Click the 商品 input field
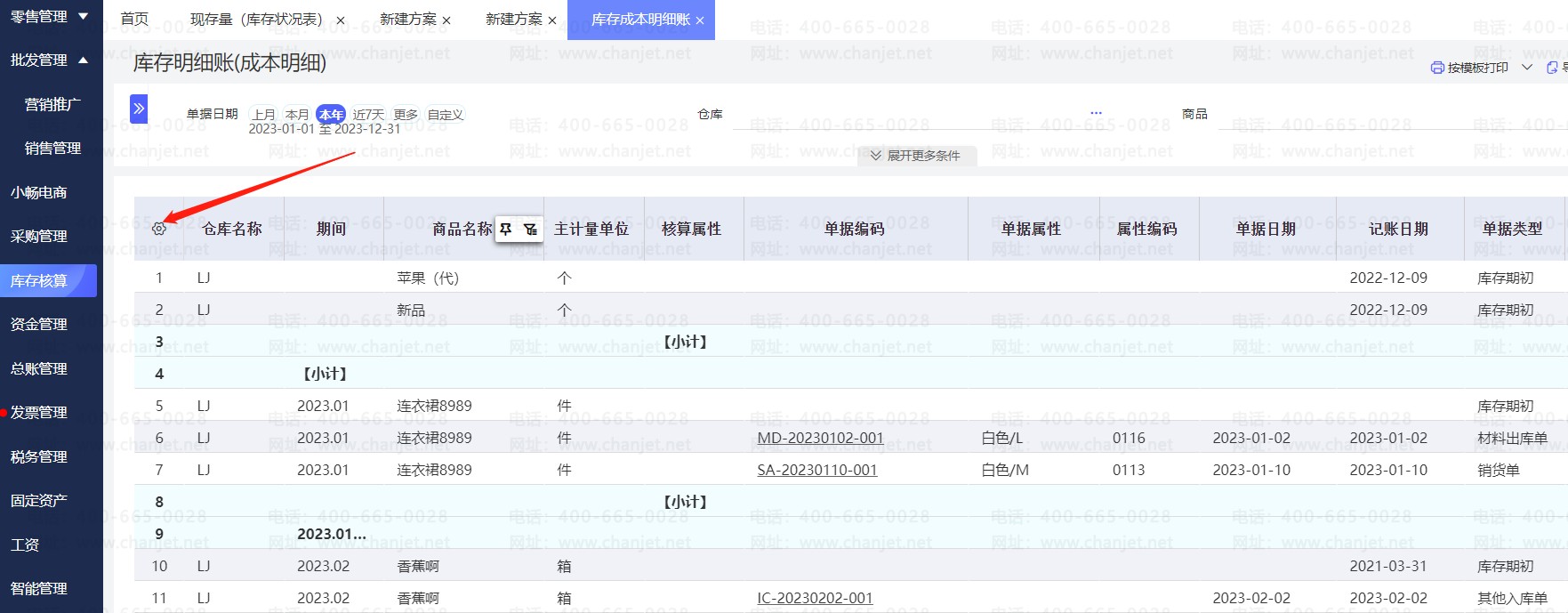The width and height of the screenshot is (1568, 613). 1392,115
